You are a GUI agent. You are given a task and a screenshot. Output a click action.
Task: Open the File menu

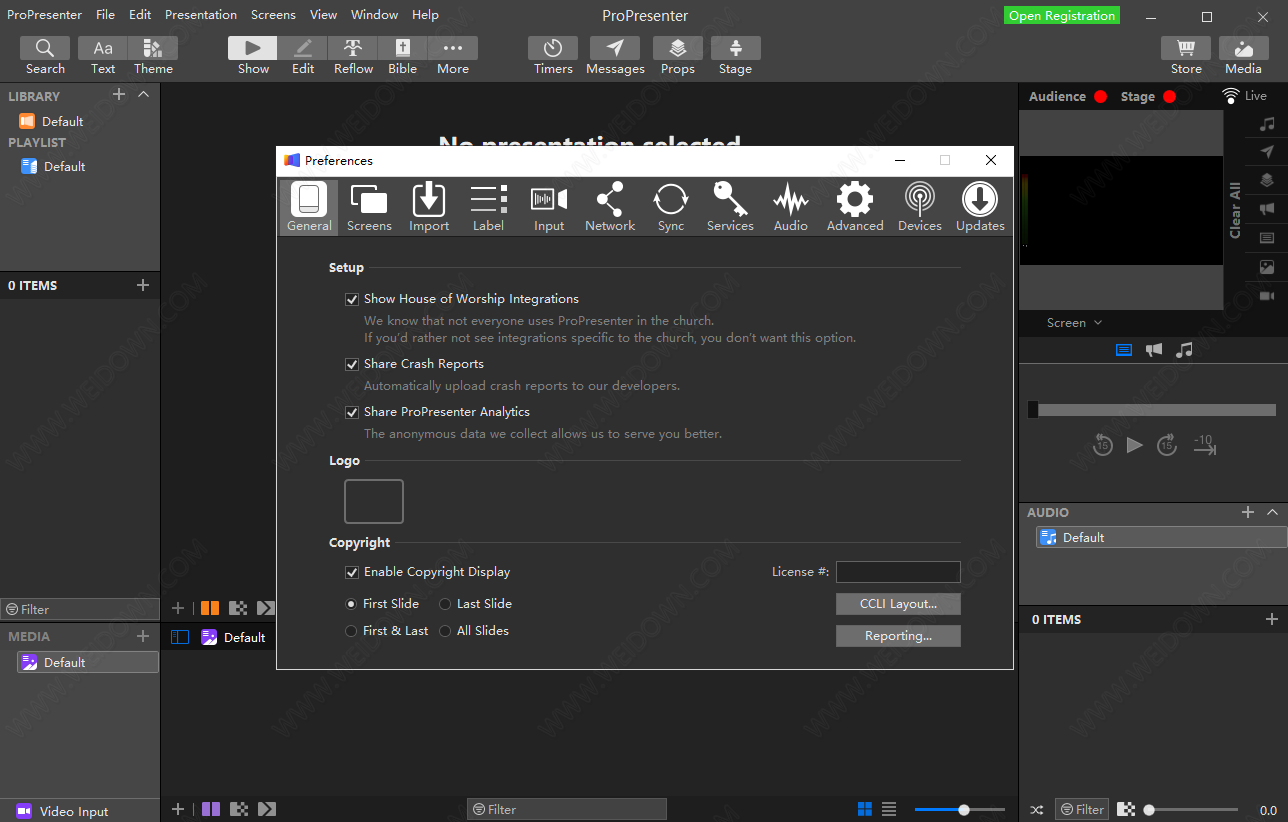click(x=105, y=15)
